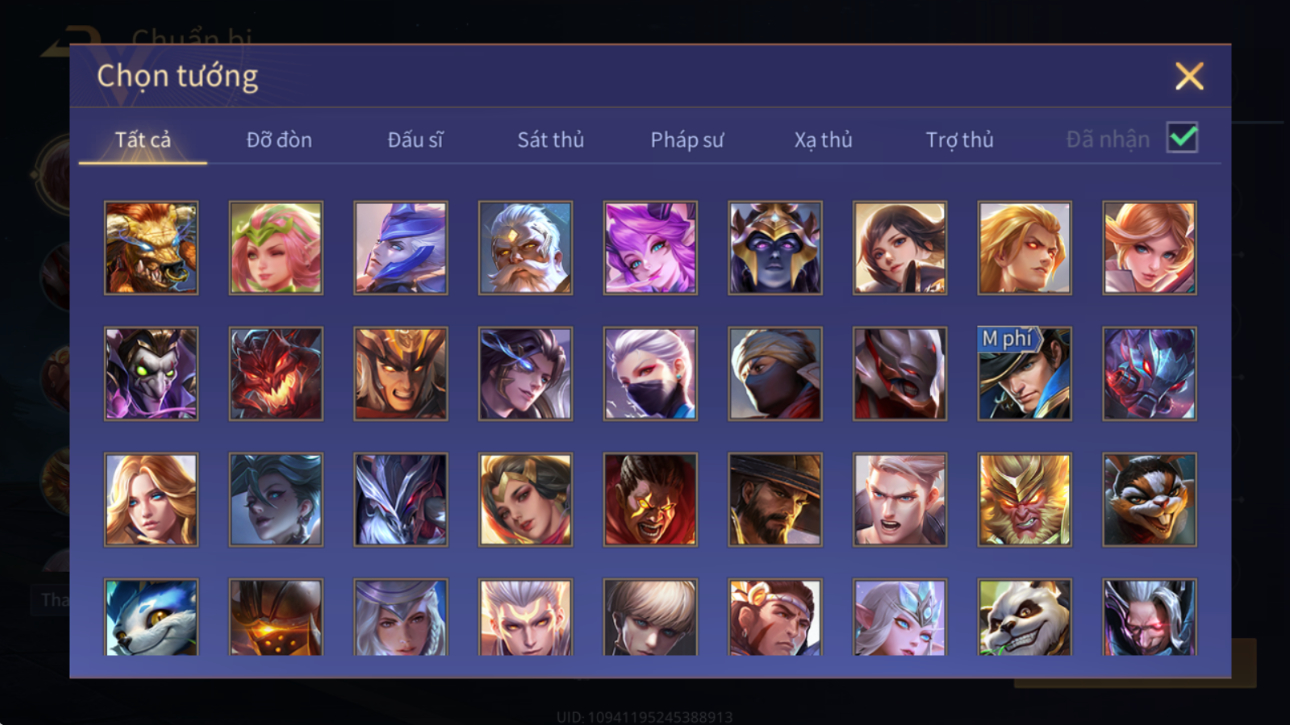
Task: Switch to the "Đỡ đòn" tab
Action: (279, 140)
